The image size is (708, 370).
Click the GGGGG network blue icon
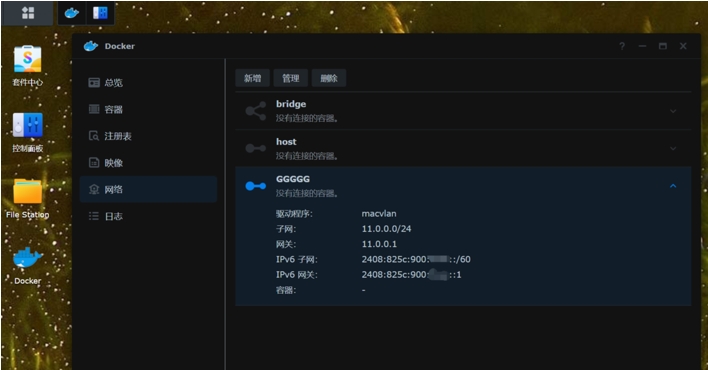pyautogui.click(x=256, y=186)
